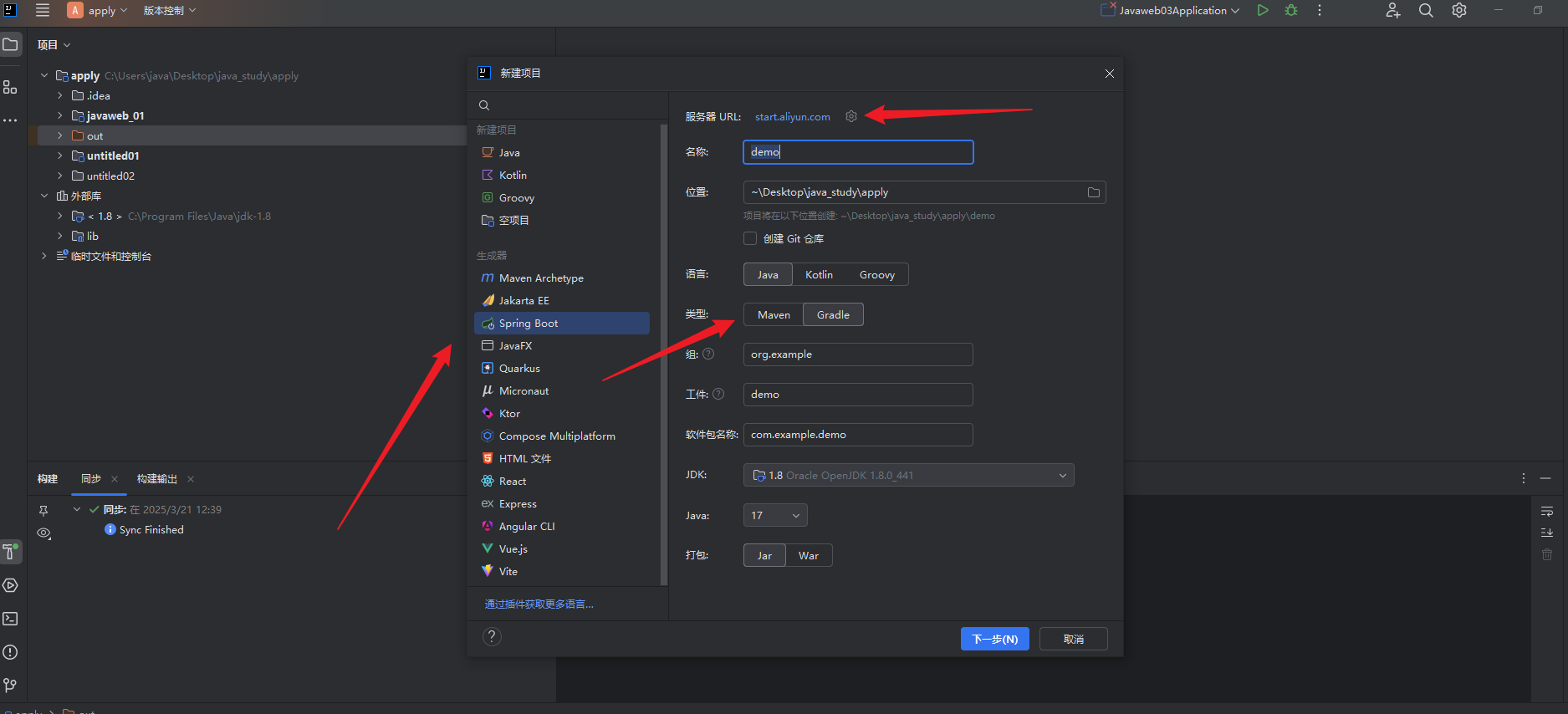Open the more actions menu in the top toolbar
Screen dimensions: 1568x714
(1320, 10)
